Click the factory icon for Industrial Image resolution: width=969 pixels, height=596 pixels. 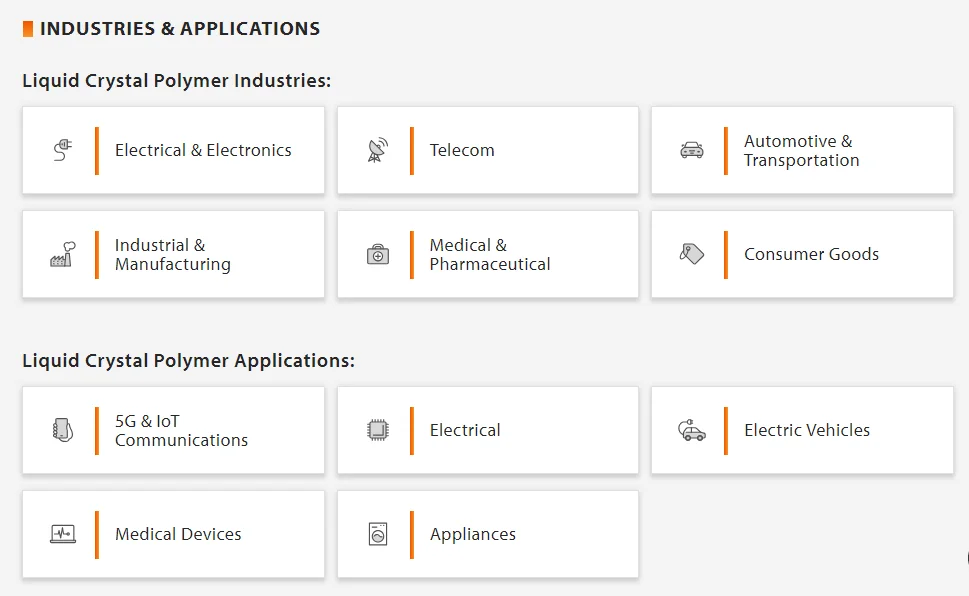63,254
